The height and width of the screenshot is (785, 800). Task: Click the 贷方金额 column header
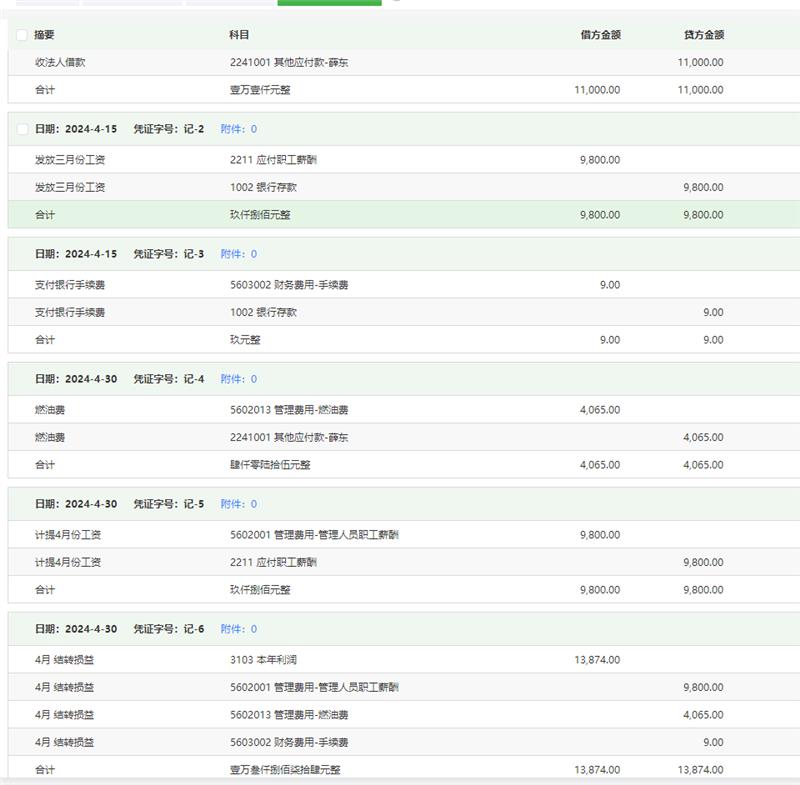pyautogui.click(x=703, y=35)
